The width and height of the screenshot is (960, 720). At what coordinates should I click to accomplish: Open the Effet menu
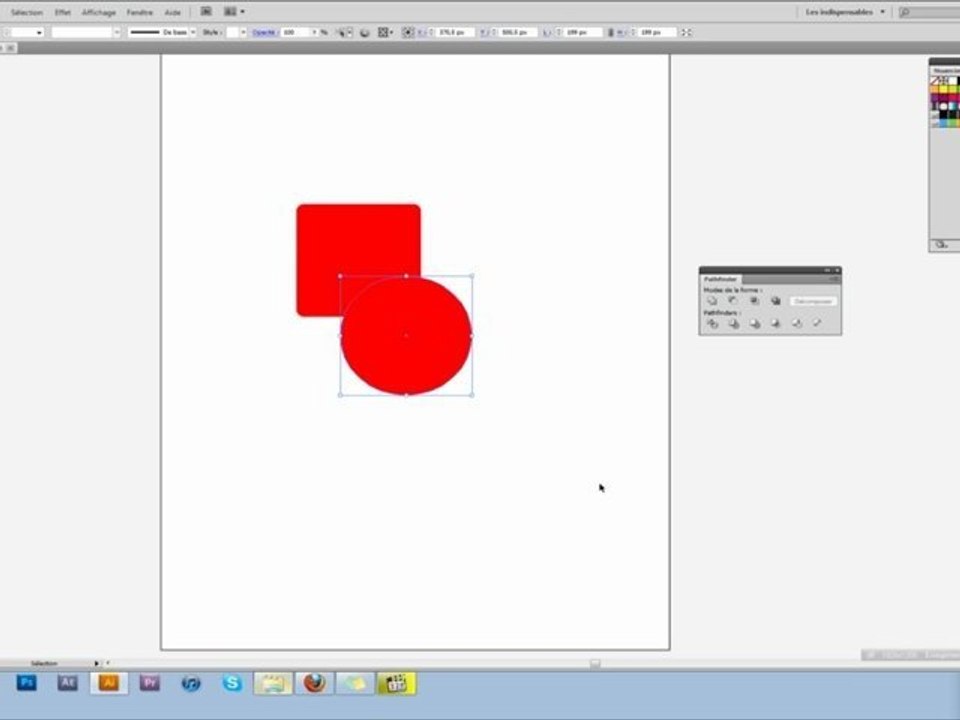coord(62,12)
